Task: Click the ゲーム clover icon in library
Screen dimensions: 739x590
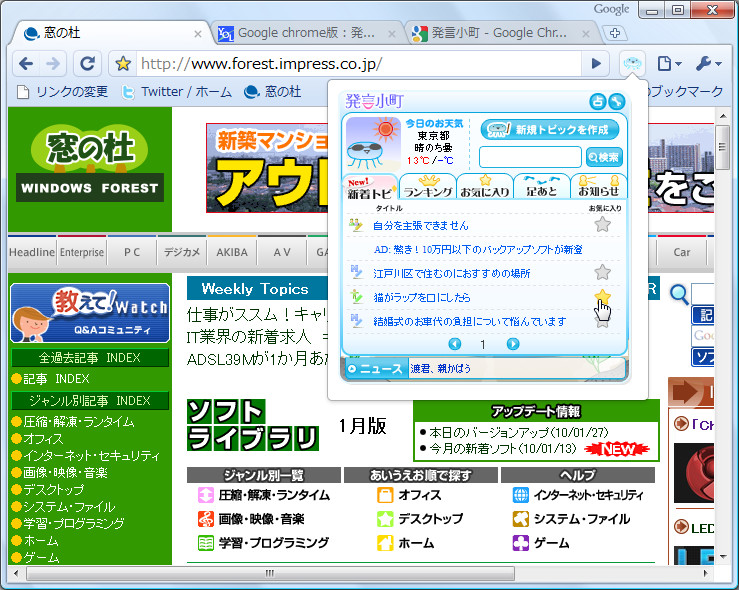Action: tap(520, 543)
